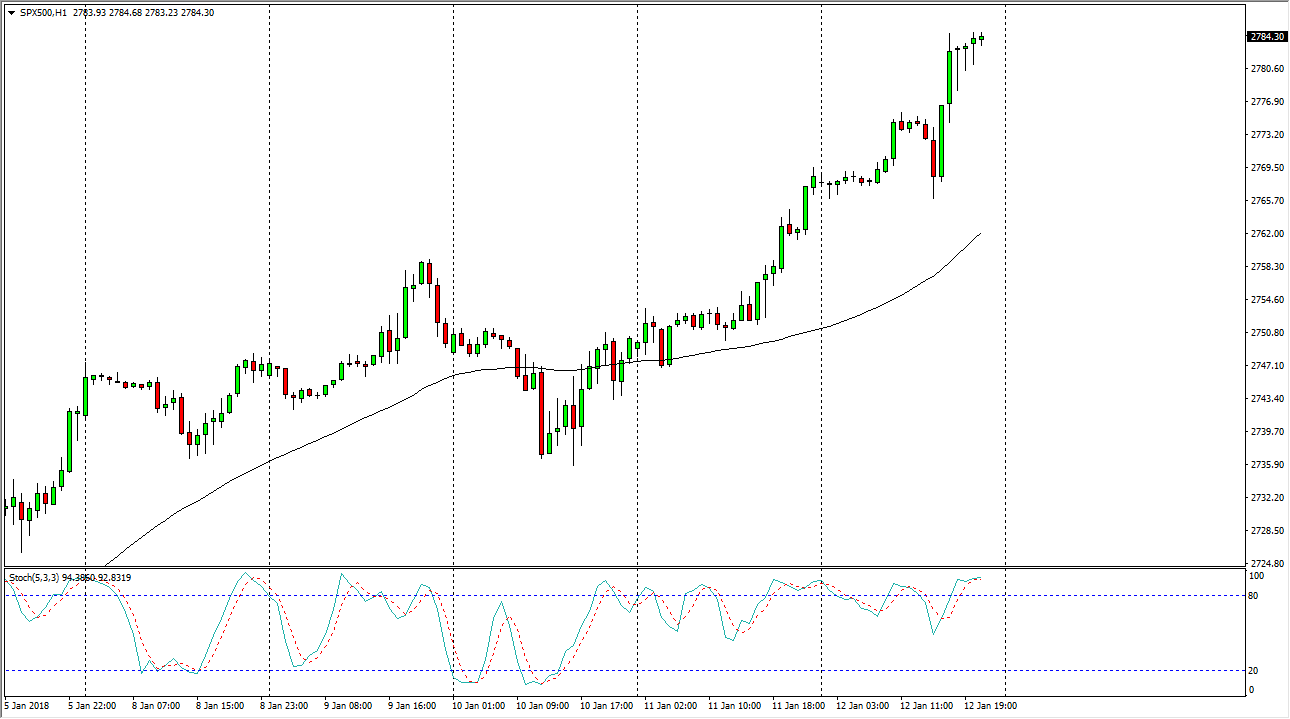
Task: Click the 2762.00 price scale label
Action: (x=1266, y=234)
